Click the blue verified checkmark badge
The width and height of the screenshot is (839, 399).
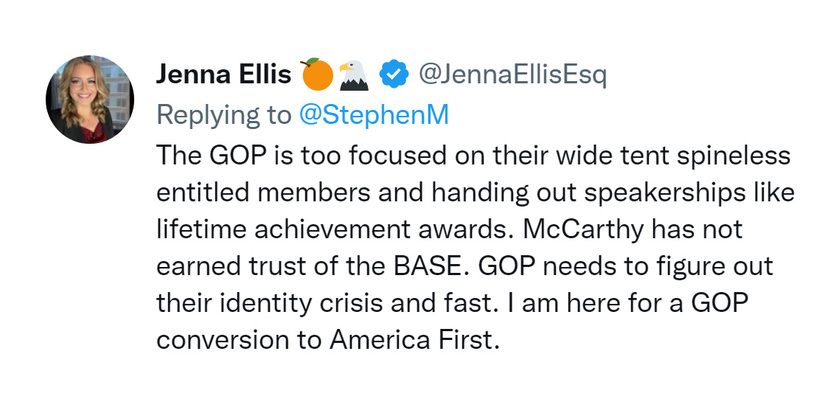pos(394,75)
